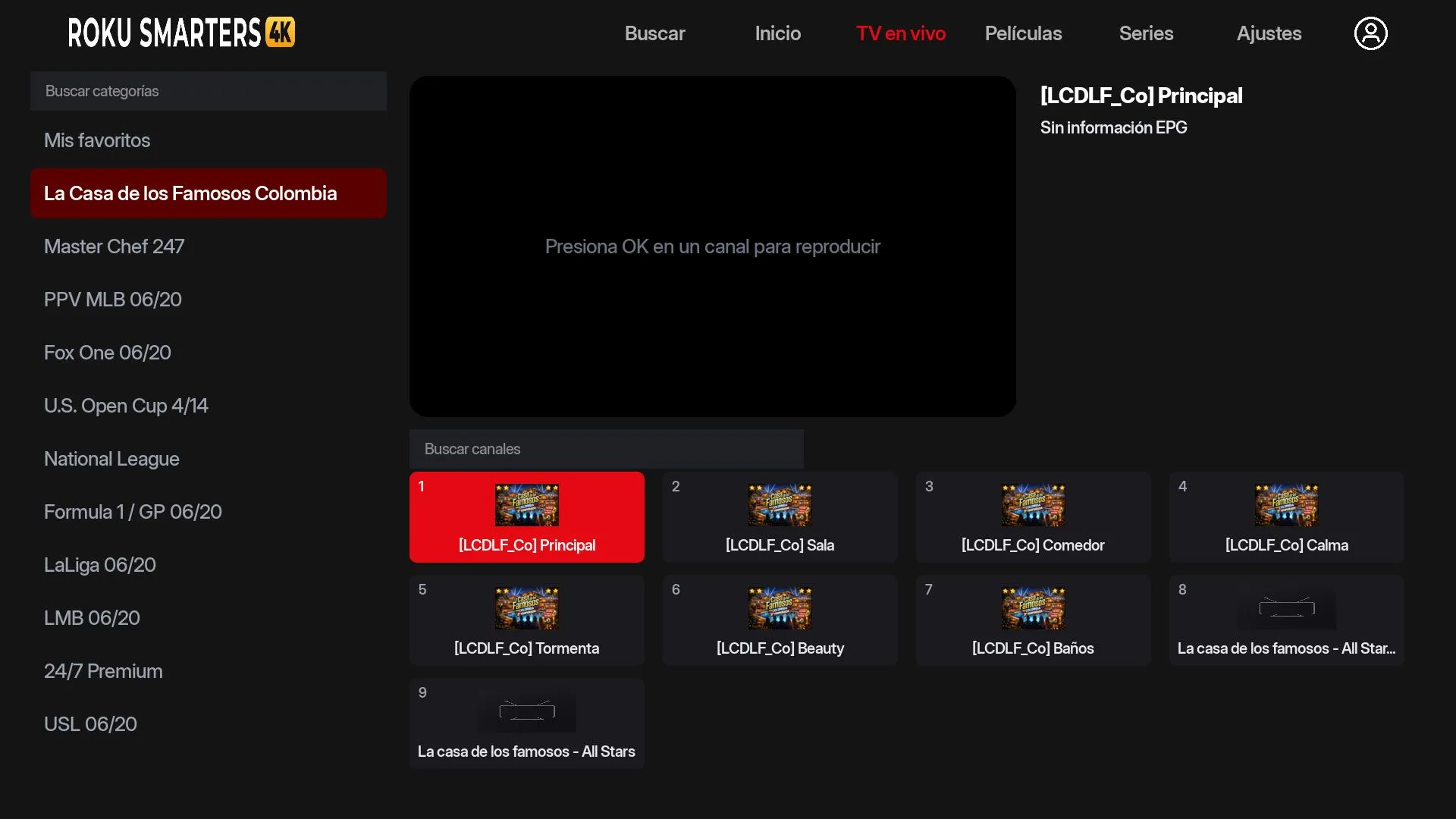
Task: Select La Casa de los Famosos Colombia category
Action: [209, 193]
